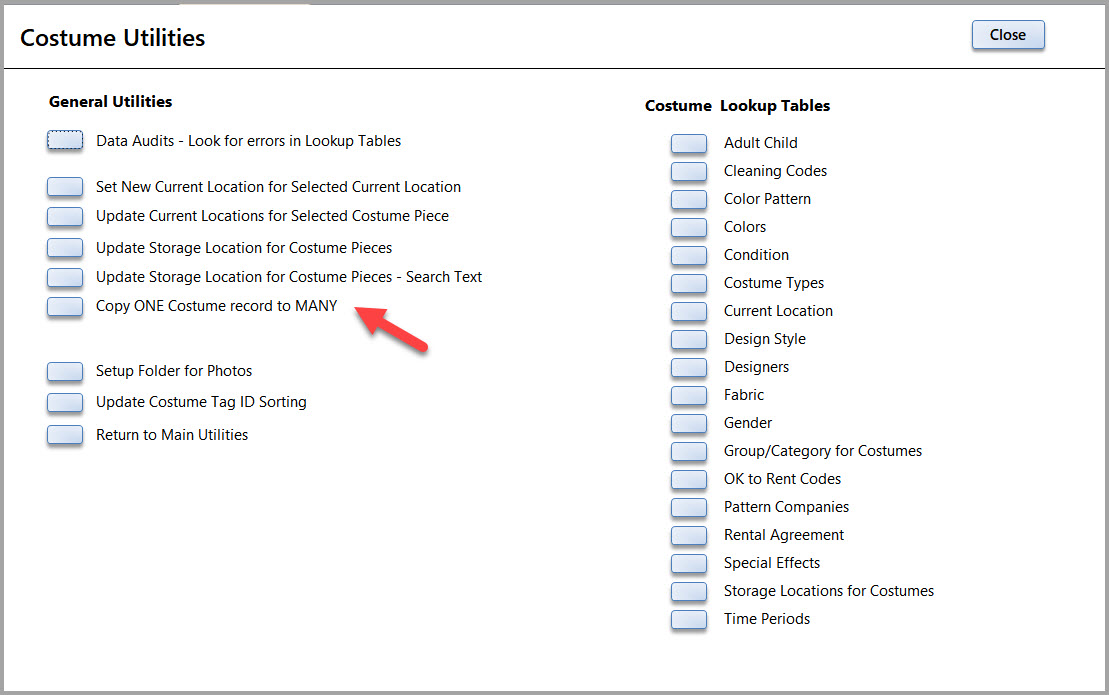Click button for Update Storage Location Search Text
Image resolution: width=1109 pixels, height=695 pixels.
(65, 277)
